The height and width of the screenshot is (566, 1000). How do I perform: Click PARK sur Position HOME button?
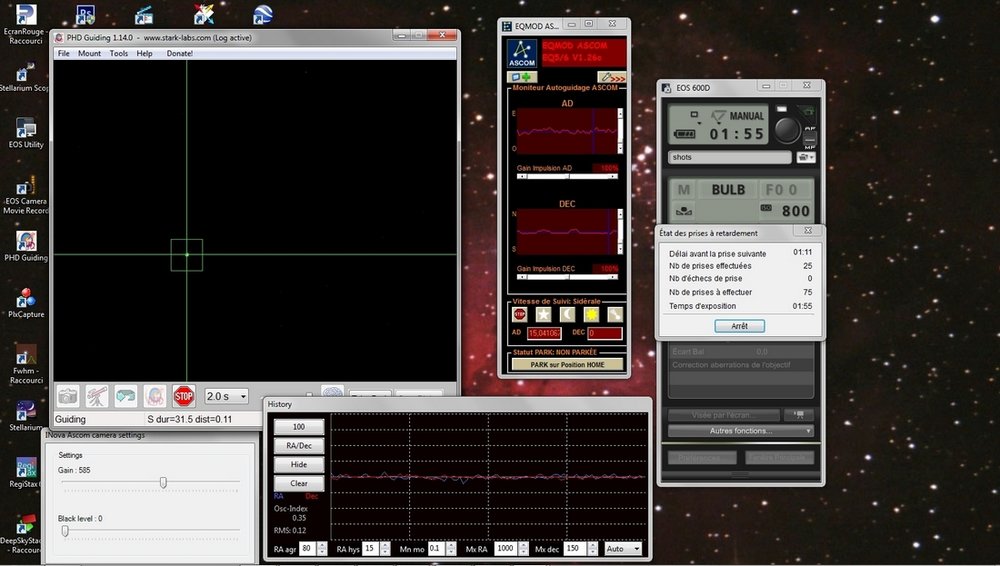(567, 364)
